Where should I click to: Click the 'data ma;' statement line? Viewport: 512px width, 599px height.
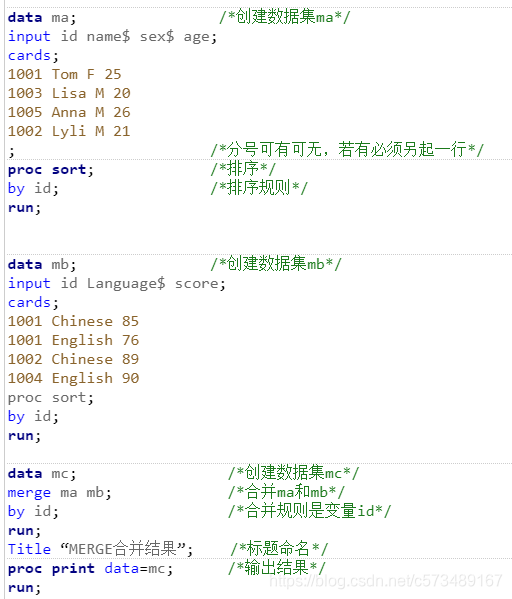pyautogui.click(x=42, y=18)
